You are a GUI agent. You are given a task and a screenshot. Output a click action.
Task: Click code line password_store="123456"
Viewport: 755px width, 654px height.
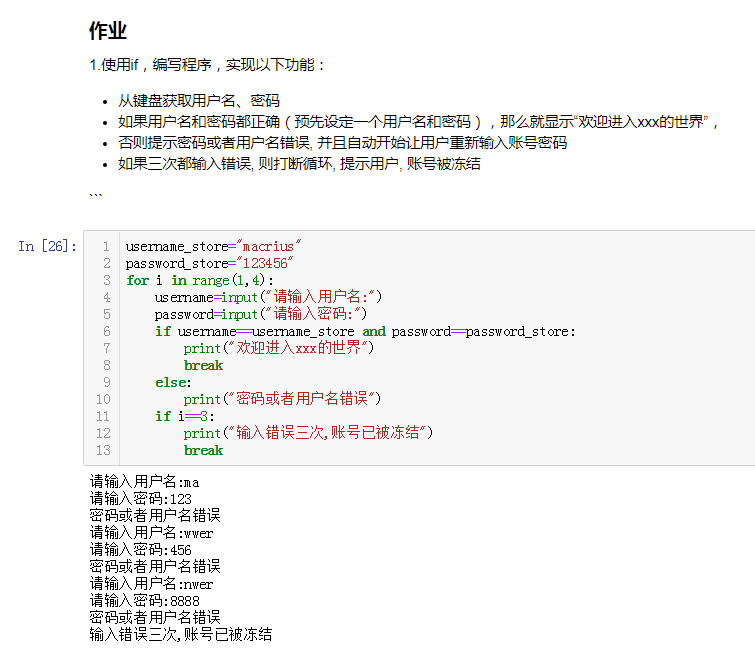click(x=209, y=263)
